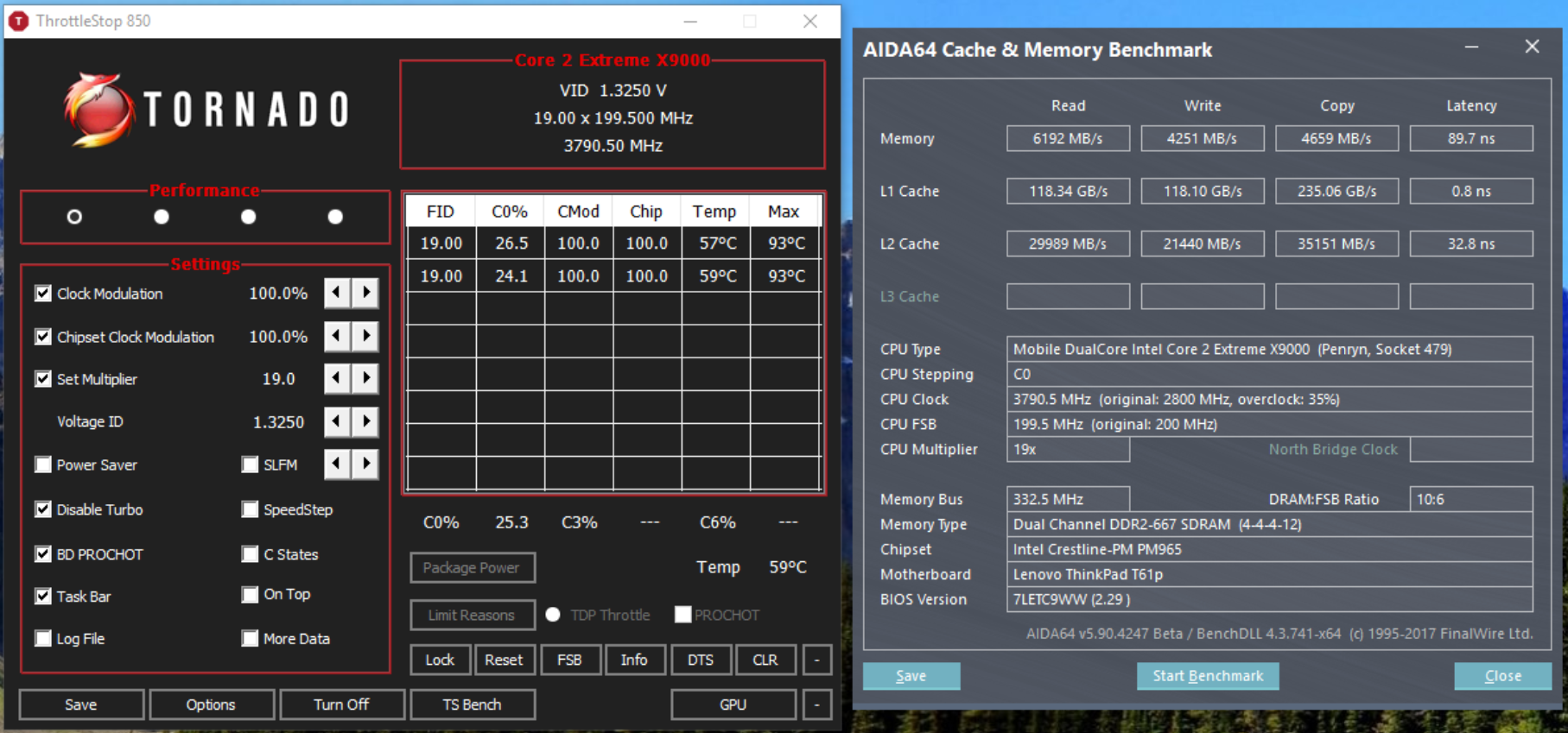Image resolution: width=1568 pixels, height=733 pixels.
Task: Click the FID column header
Action: point(441,212)
